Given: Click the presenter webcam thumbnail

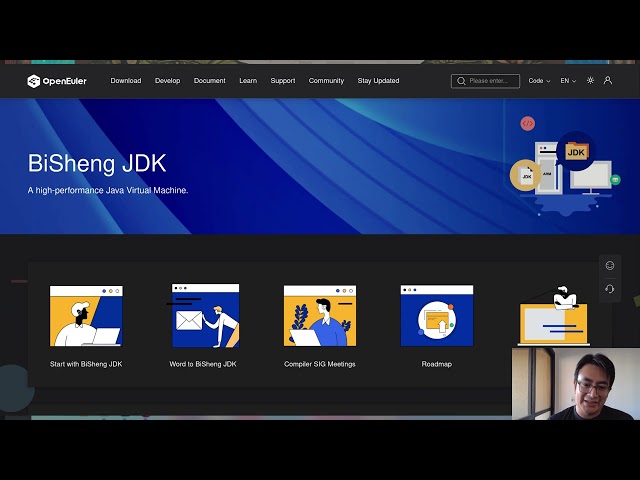Looking at the screenshot, I should pos(576,384).
